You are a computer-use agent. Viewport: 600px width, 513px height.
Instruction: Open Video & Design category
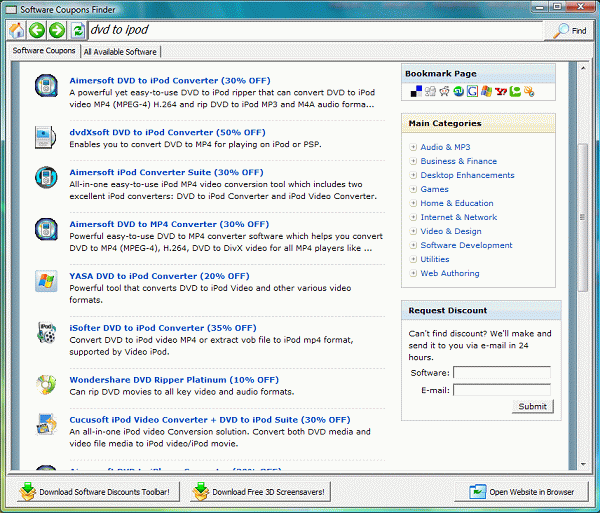click(x=451, y=231)
